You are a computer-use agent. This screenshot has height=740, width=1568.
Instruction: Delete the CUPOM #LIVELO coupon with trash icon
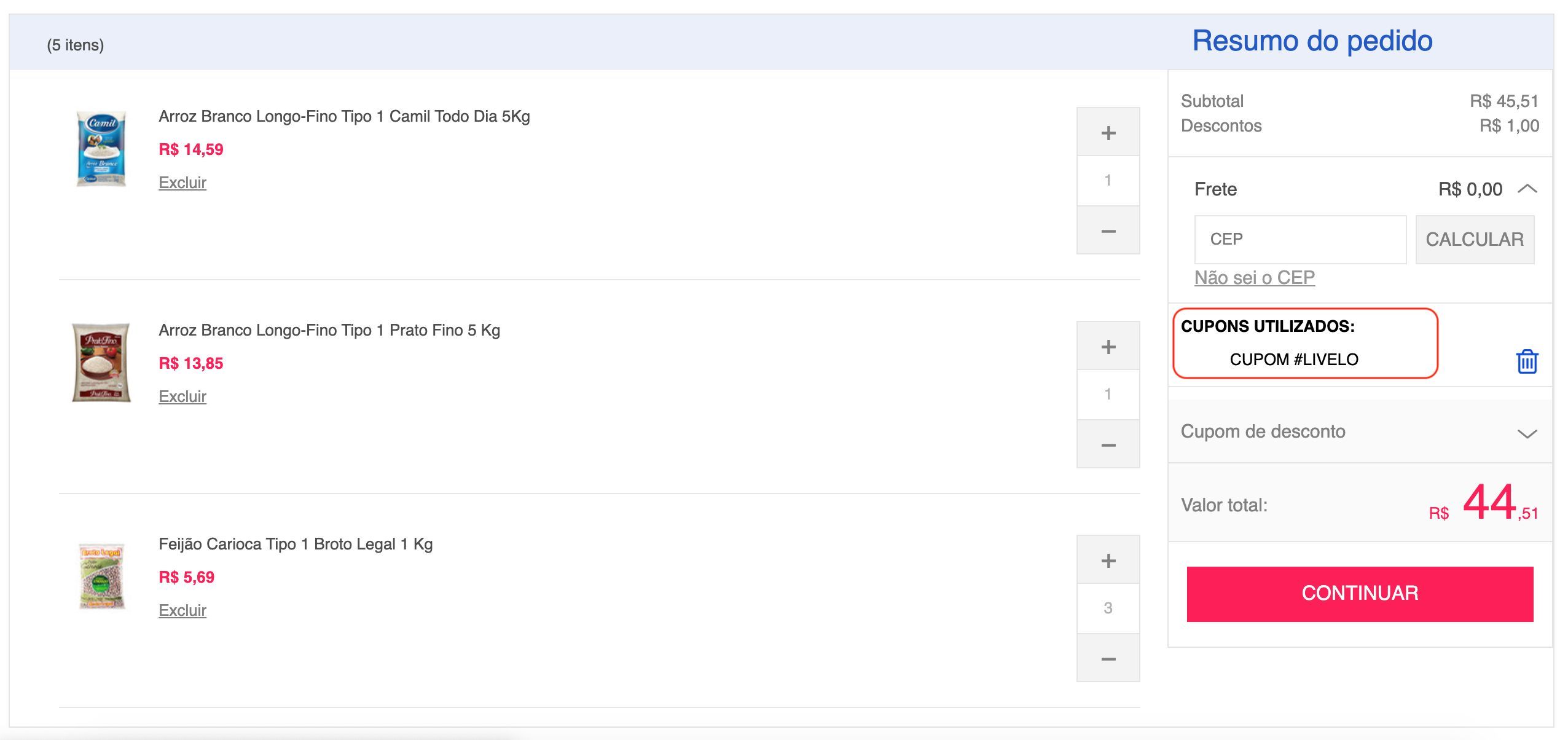[x=1527, y=361]
